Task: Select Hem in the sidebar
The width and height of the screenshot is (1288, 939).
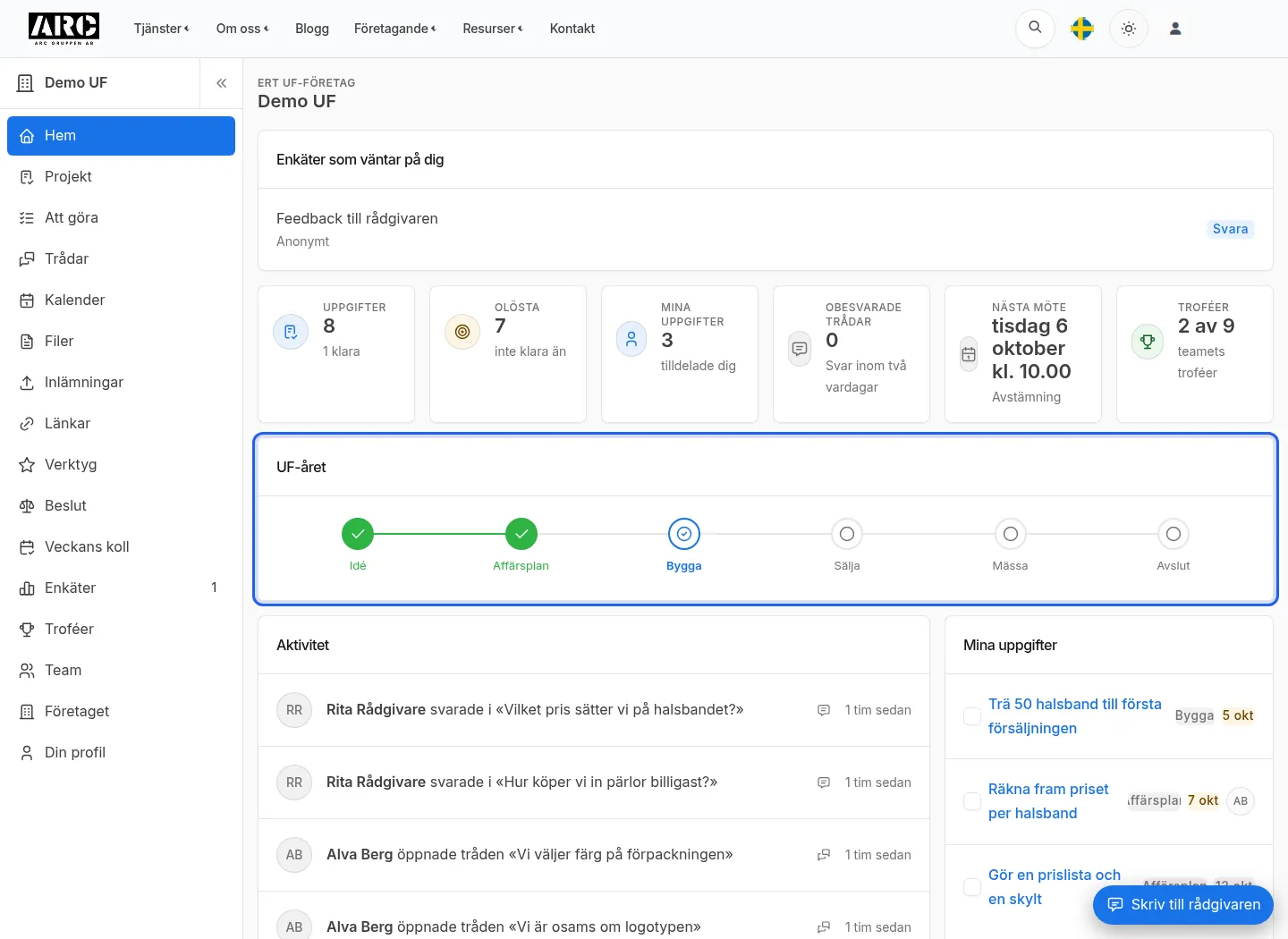Action: pos(121,136)
